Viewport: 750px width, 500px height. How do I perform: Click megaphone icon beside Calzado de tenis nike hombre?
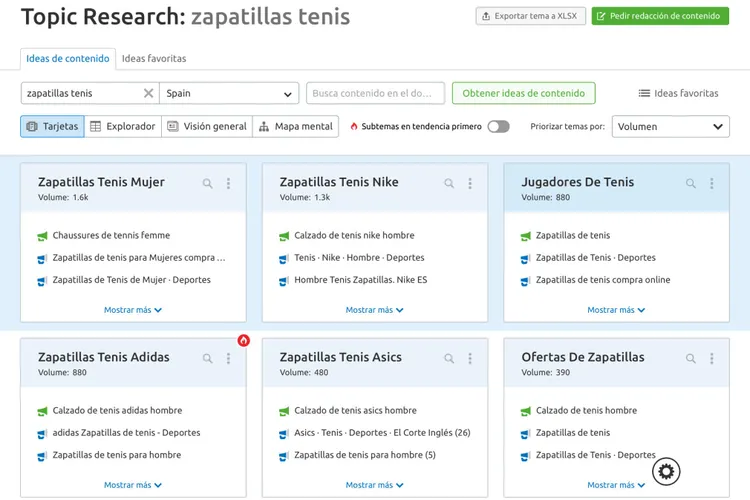coord(284,236)
